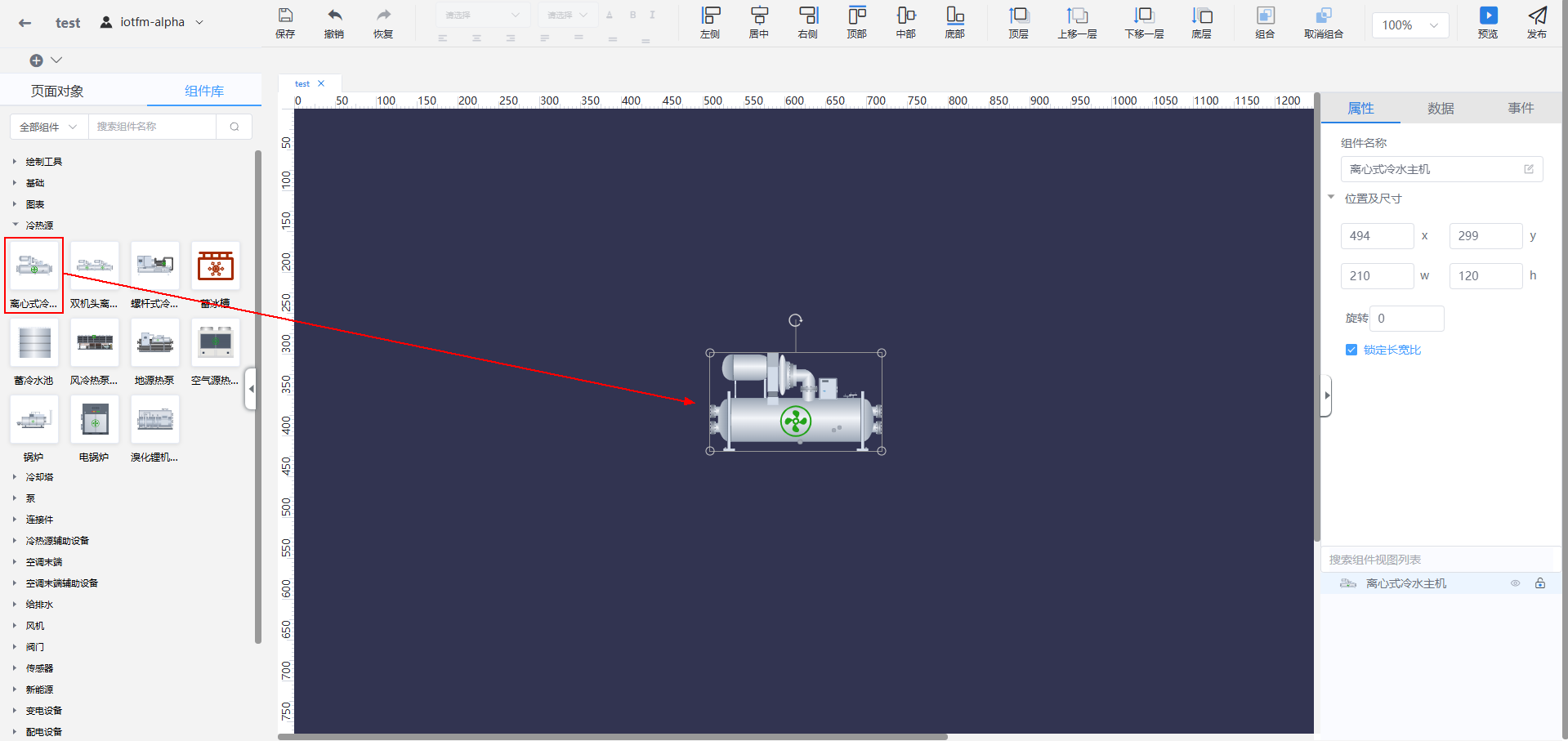This screenshot has width=1568, height=741.
Task: Click the 发布 publish icon
Action: click(1537, 16)
